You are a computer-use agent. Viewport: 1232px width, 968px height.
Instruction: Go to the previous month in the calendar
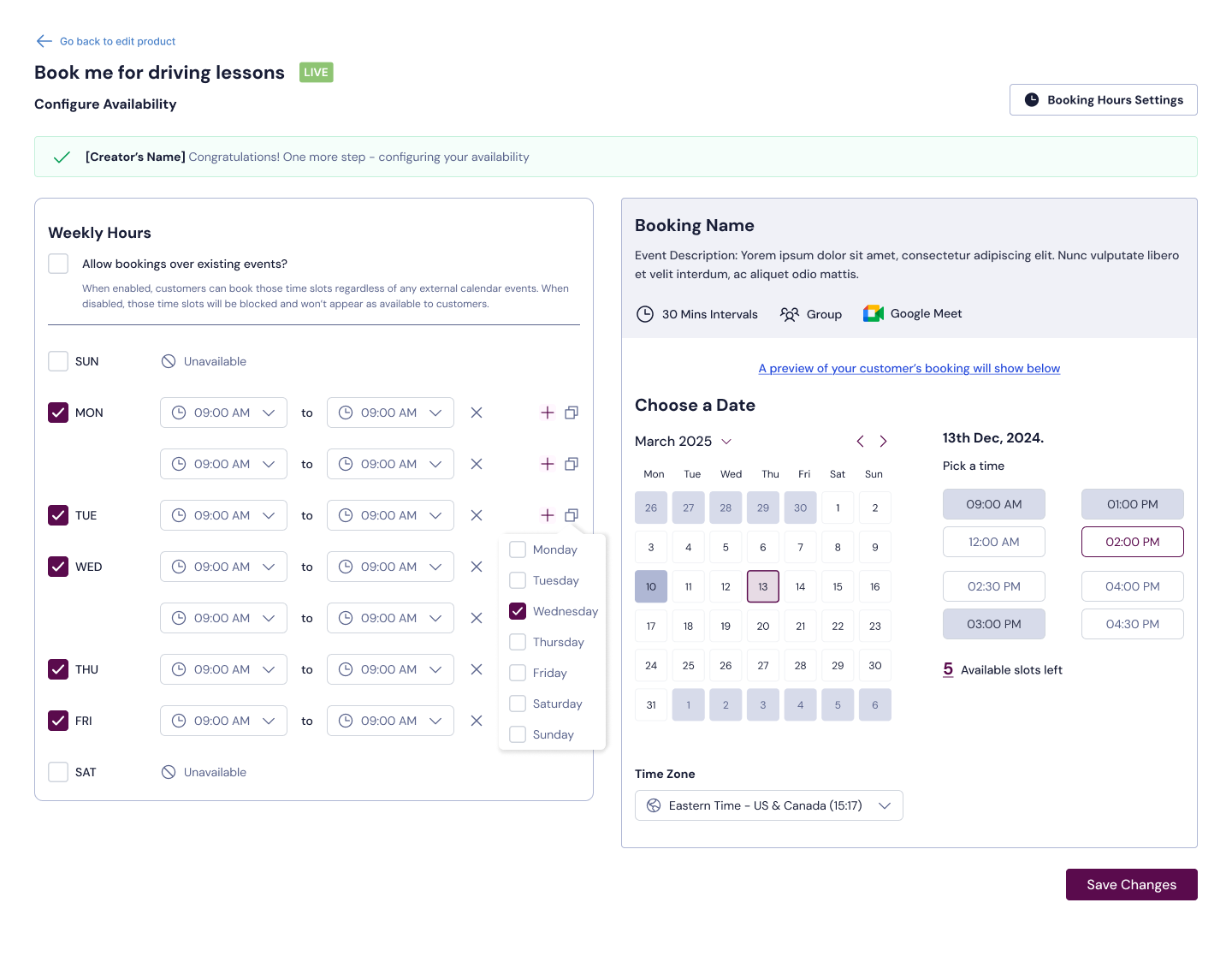860,442
